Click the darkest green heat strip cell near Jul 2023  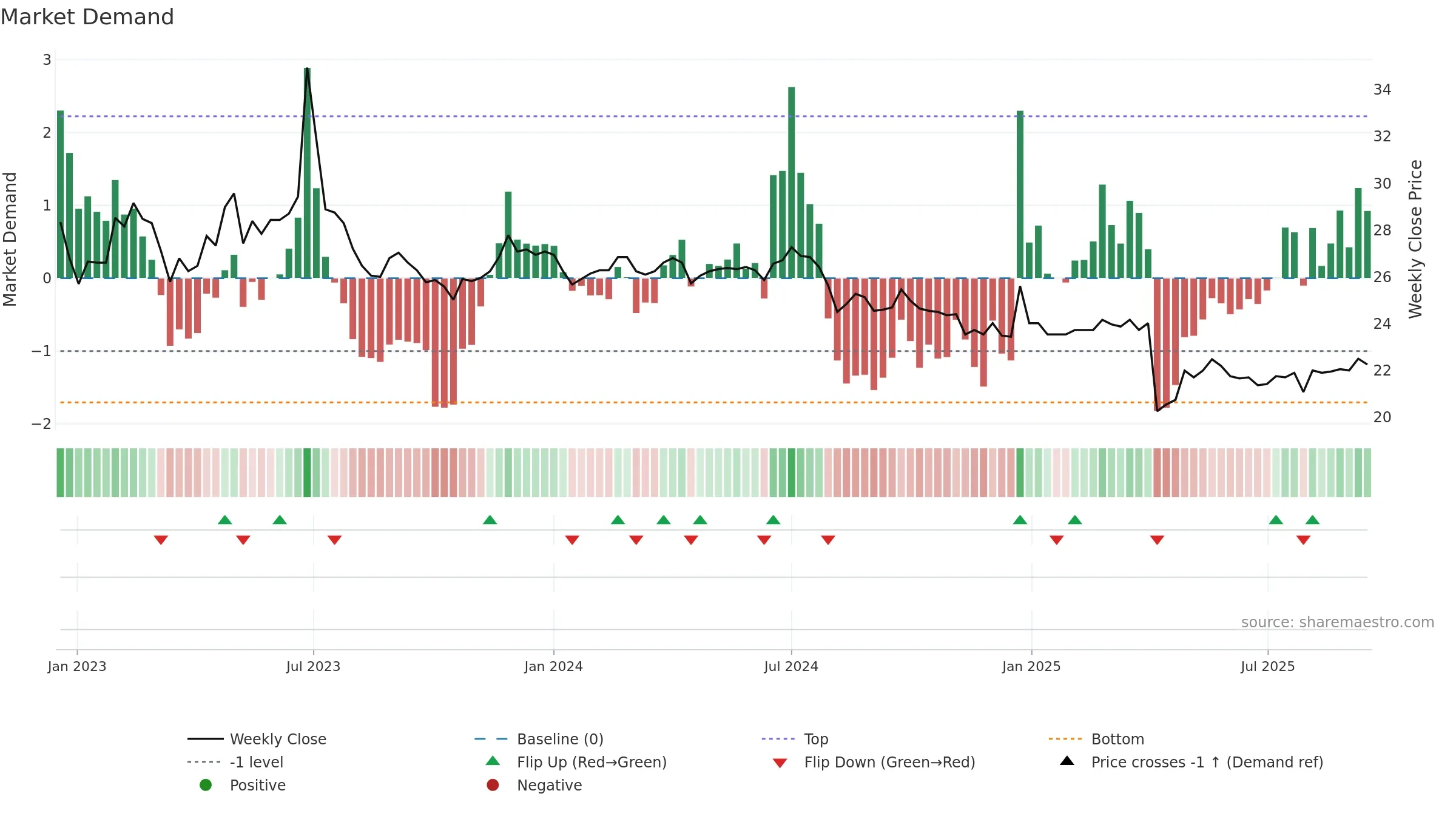(x=307, y=473)
